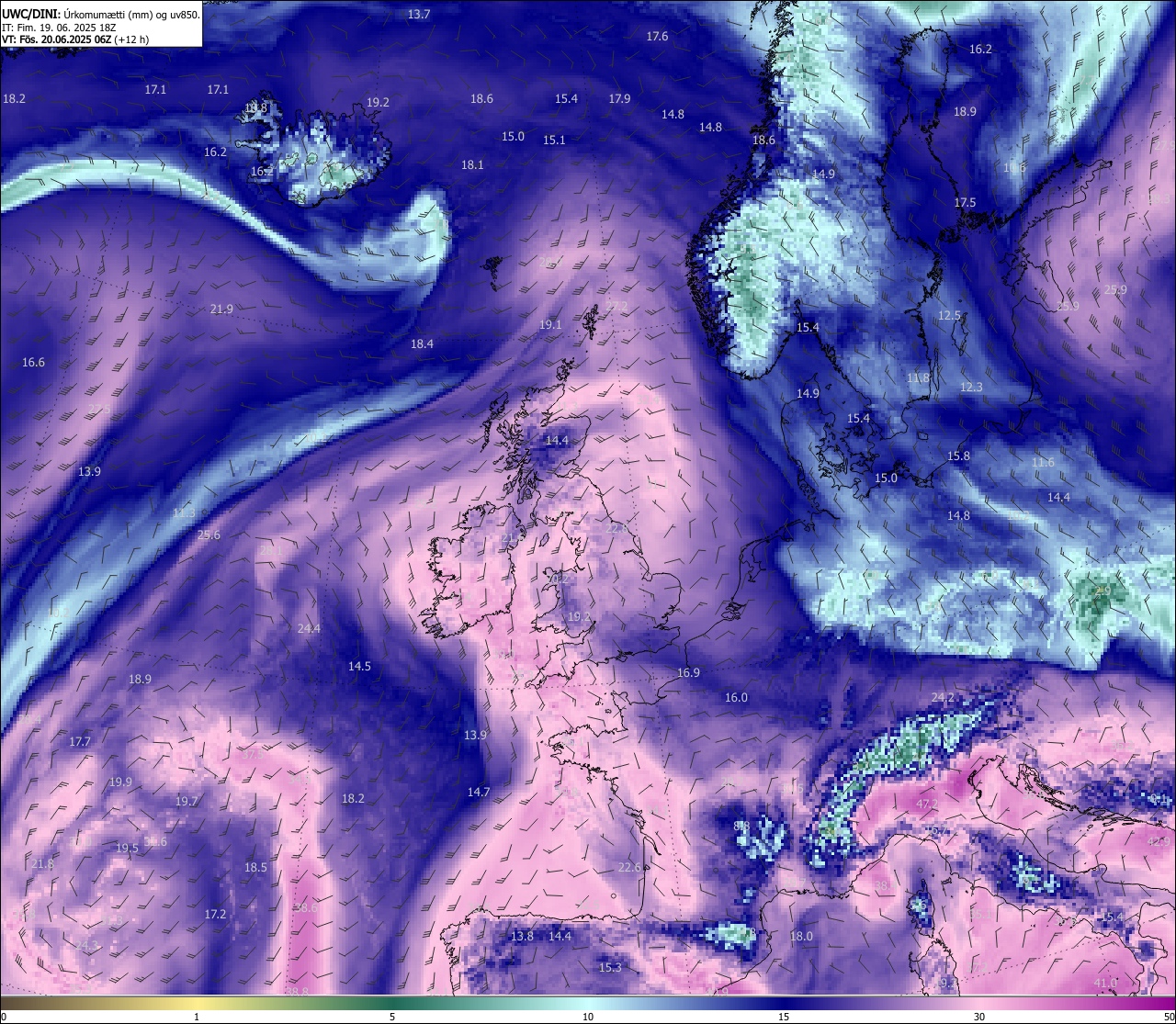This screenshot has height=1024, width=1176.
Task: Click the colorbar tick label 50
Action: (x=1169, y=1017)
